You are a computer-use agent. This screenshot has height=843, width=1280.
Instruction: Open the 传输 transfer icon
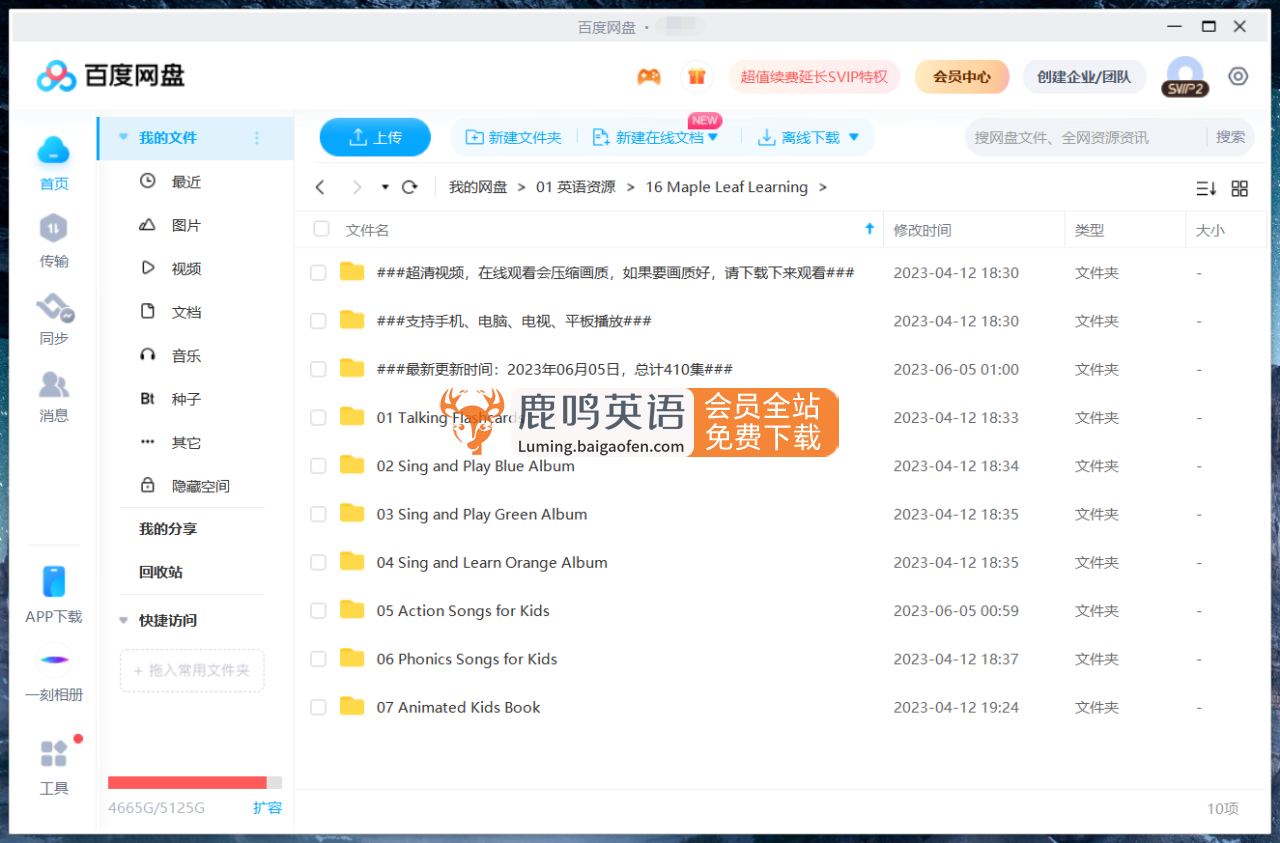tap(54, 229)
